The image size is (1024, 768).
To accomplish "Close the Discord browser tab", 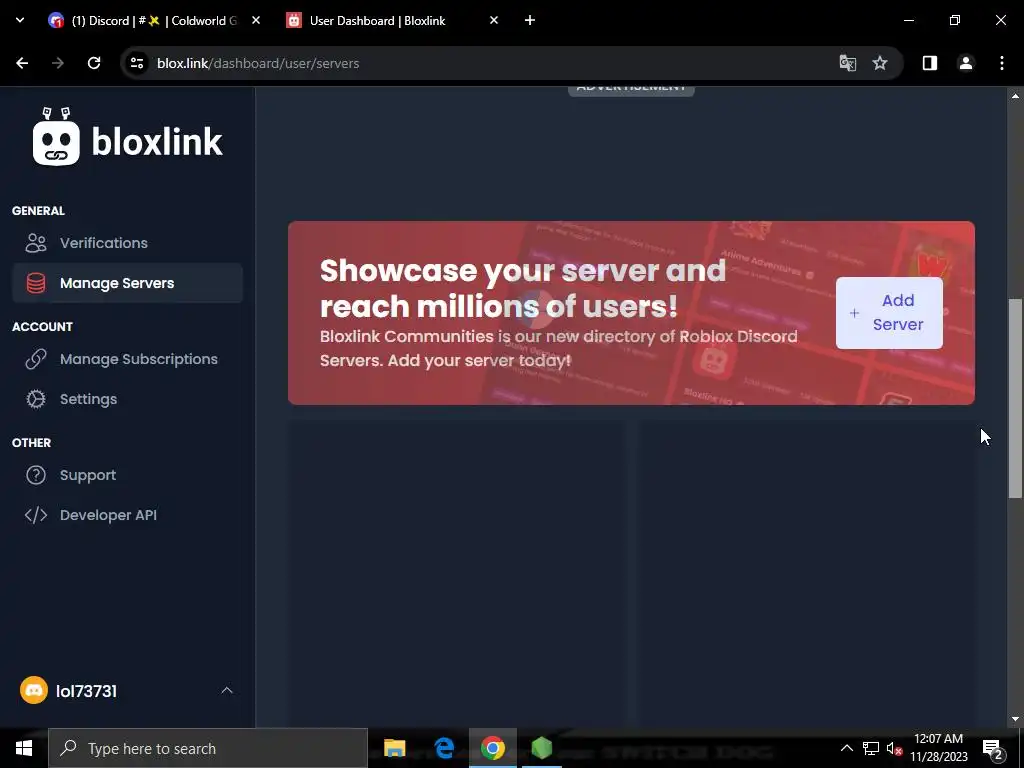I will tap(256, 20).
